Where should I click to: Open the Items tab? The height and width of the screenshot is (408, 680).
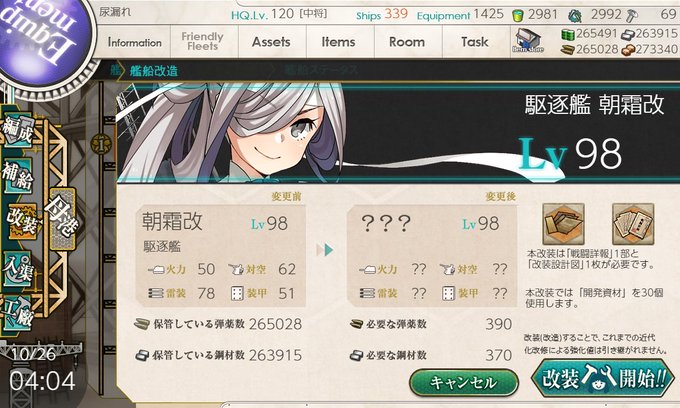coord(338,42)
